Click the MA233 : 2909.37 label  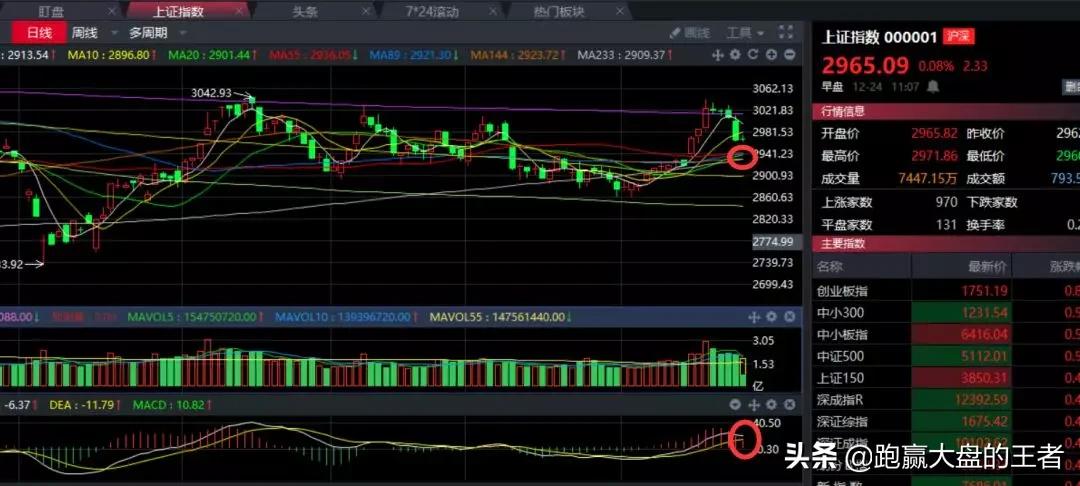coord(625,55)
